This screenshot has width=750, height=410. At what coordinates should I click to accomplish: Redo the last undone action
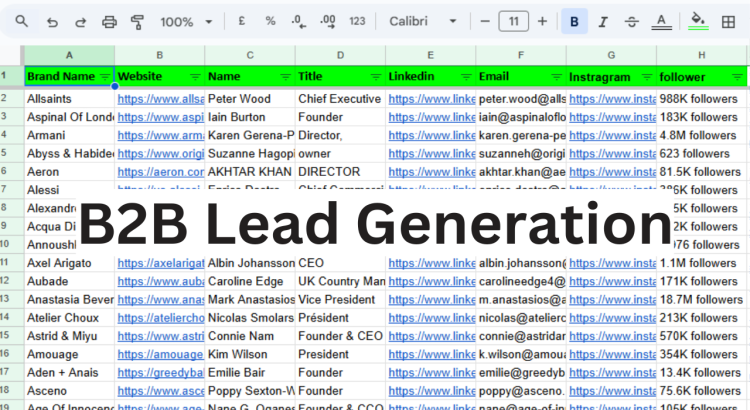tap(81, 21)
